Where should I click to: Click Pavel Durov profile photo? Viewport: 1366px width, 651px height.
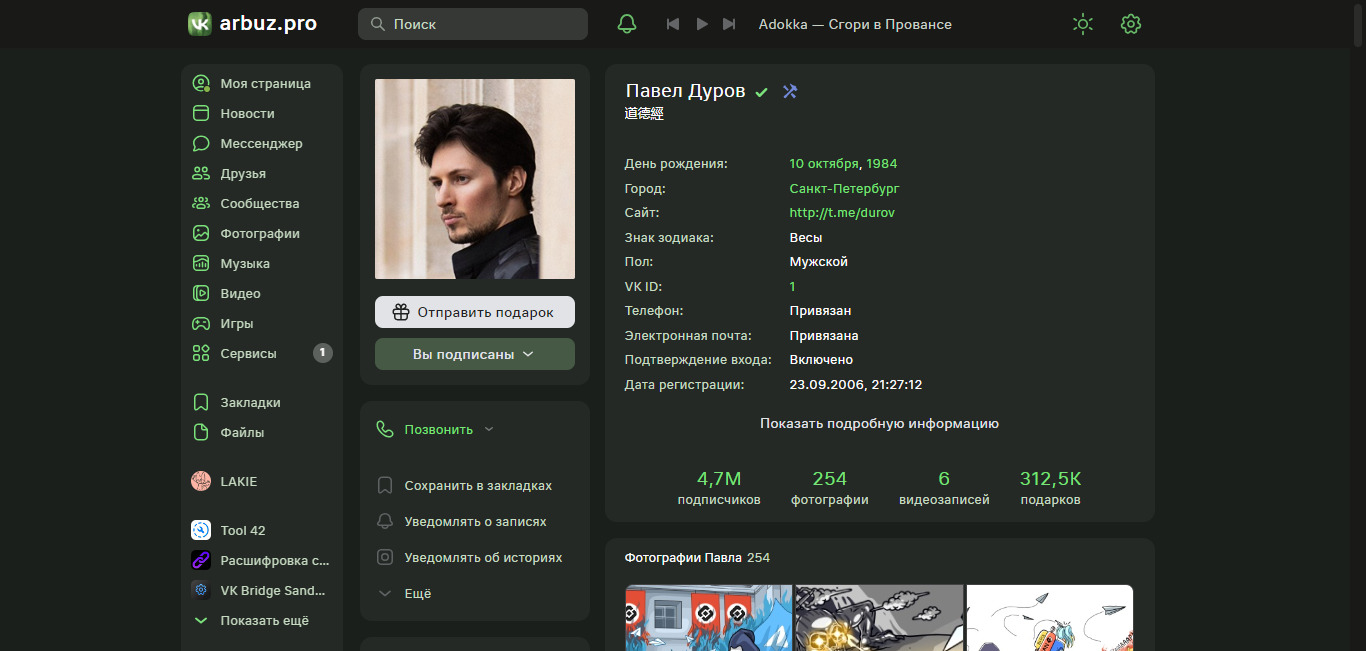(475, 179)
